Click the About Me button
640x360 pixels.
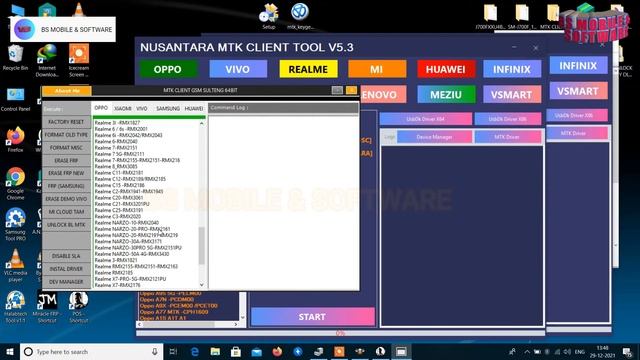[x=67, y=90]
